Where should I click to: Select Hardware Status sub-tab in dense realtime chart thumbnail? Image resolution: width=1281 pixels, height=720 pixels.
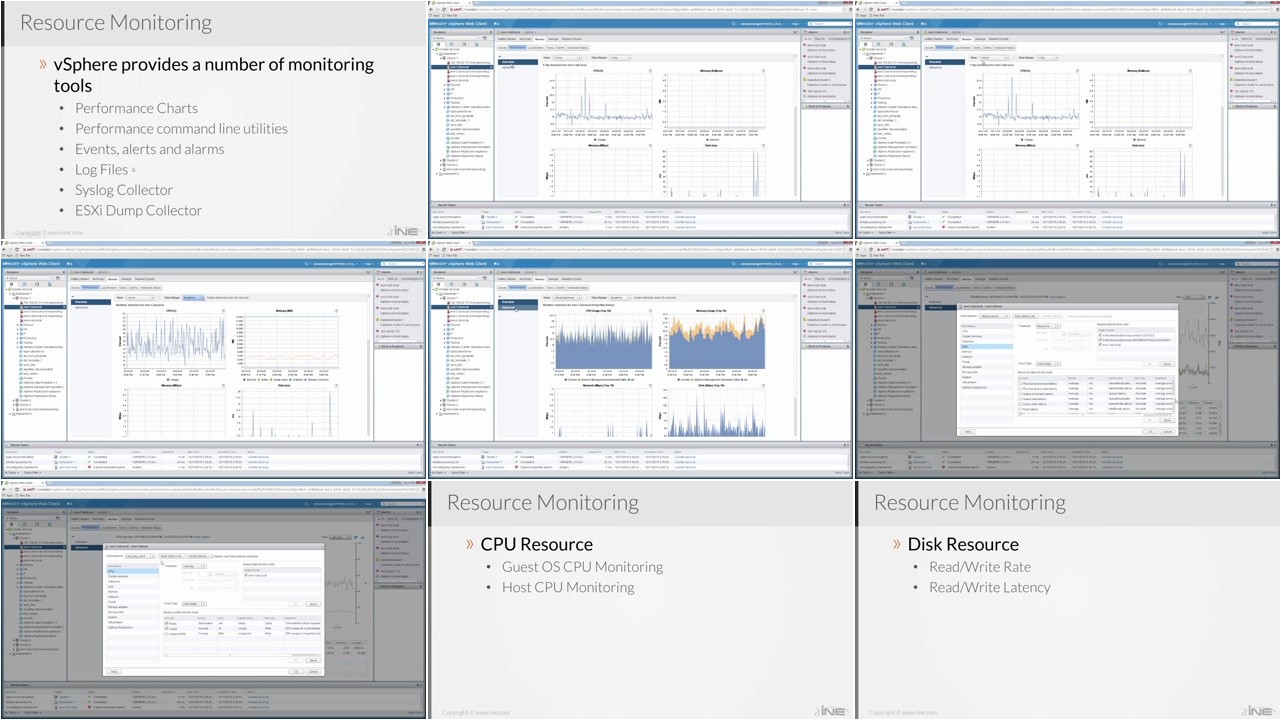pyautogui.click(x=151, y=288)
